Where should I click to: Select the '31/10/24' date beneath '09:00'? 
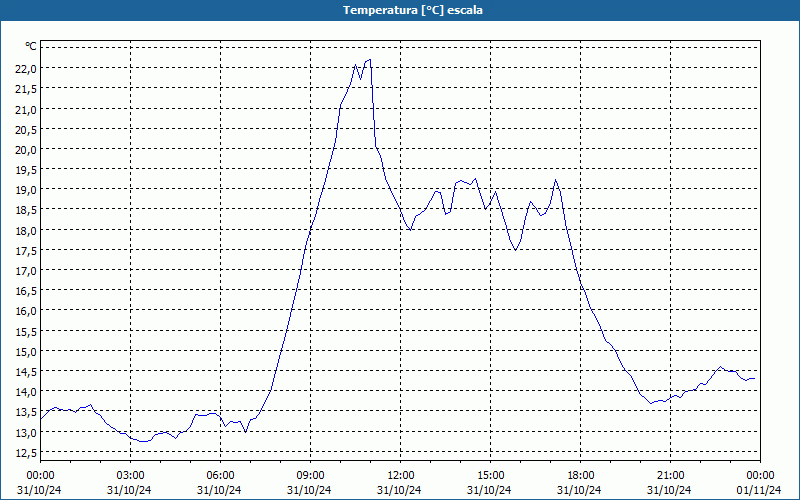coord(309,490)
